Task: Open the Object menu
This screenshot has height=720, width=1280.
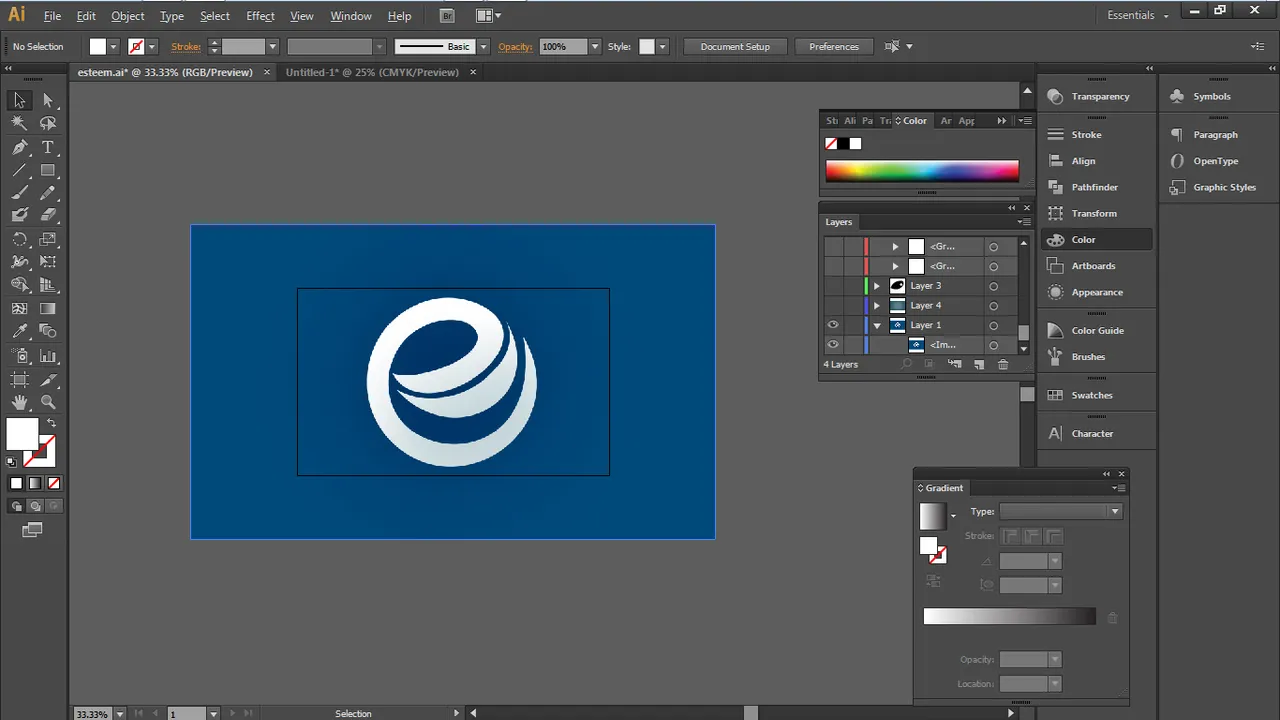Action: pyautogui.click(x=128, y=16)
